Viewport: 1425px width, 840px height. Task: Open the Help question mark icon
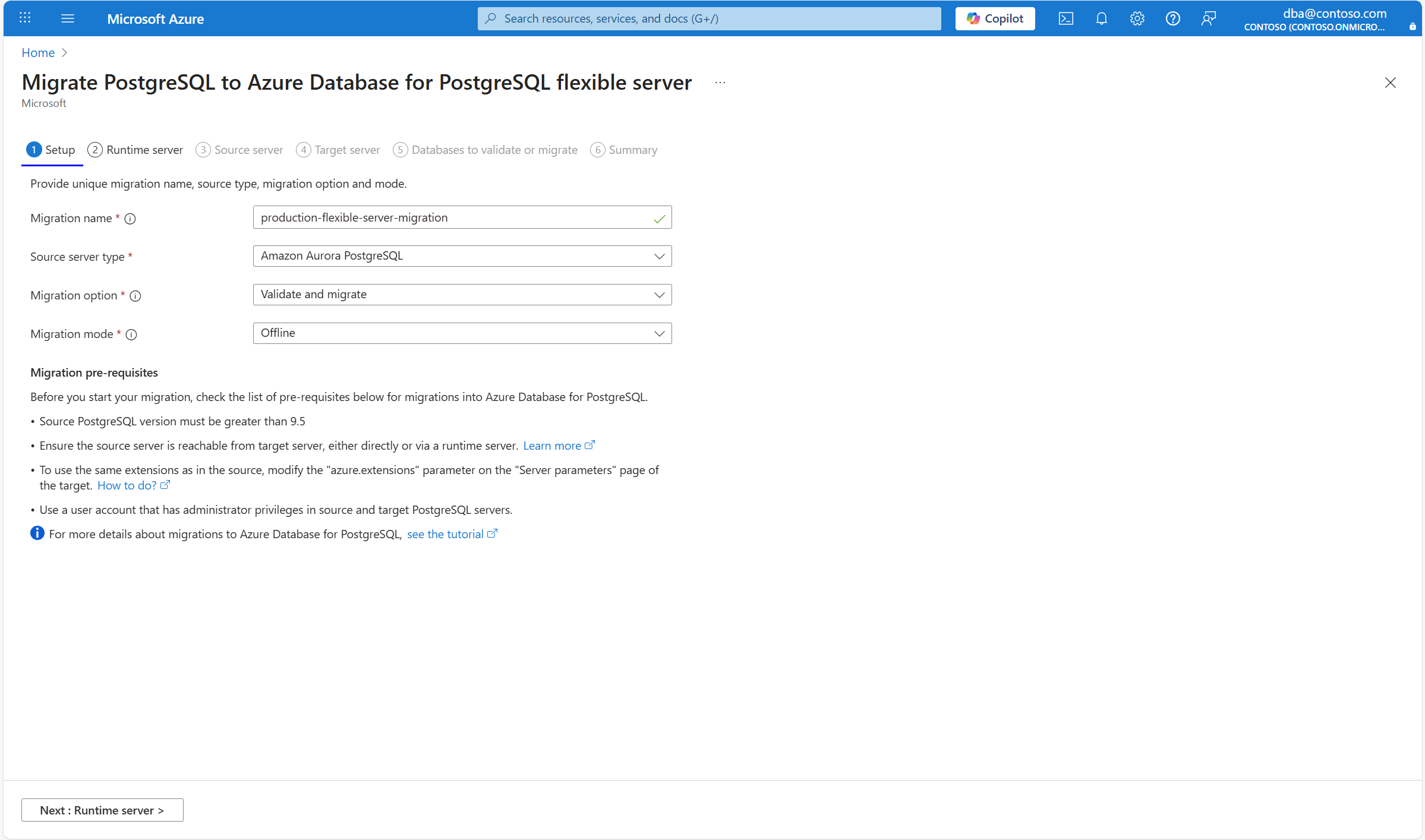(x=1172, y=18)
